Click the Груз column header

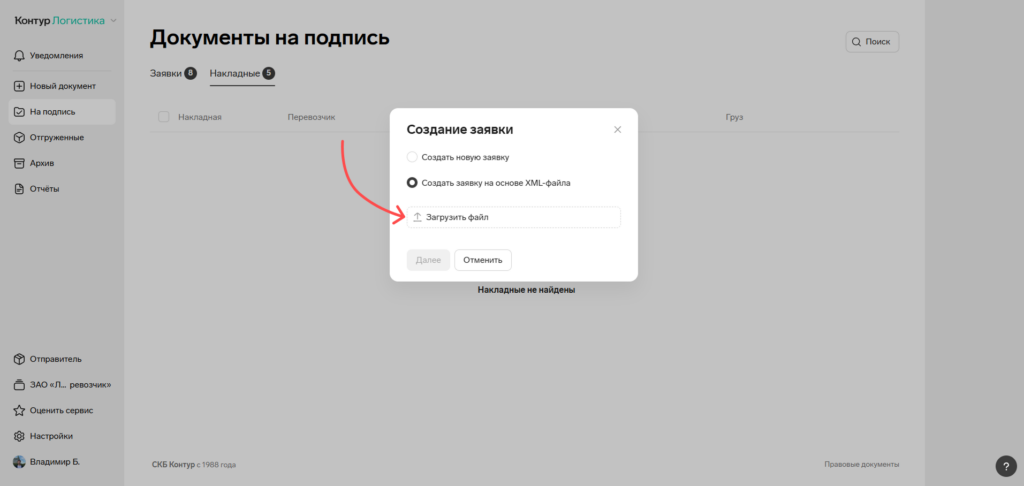734,117
